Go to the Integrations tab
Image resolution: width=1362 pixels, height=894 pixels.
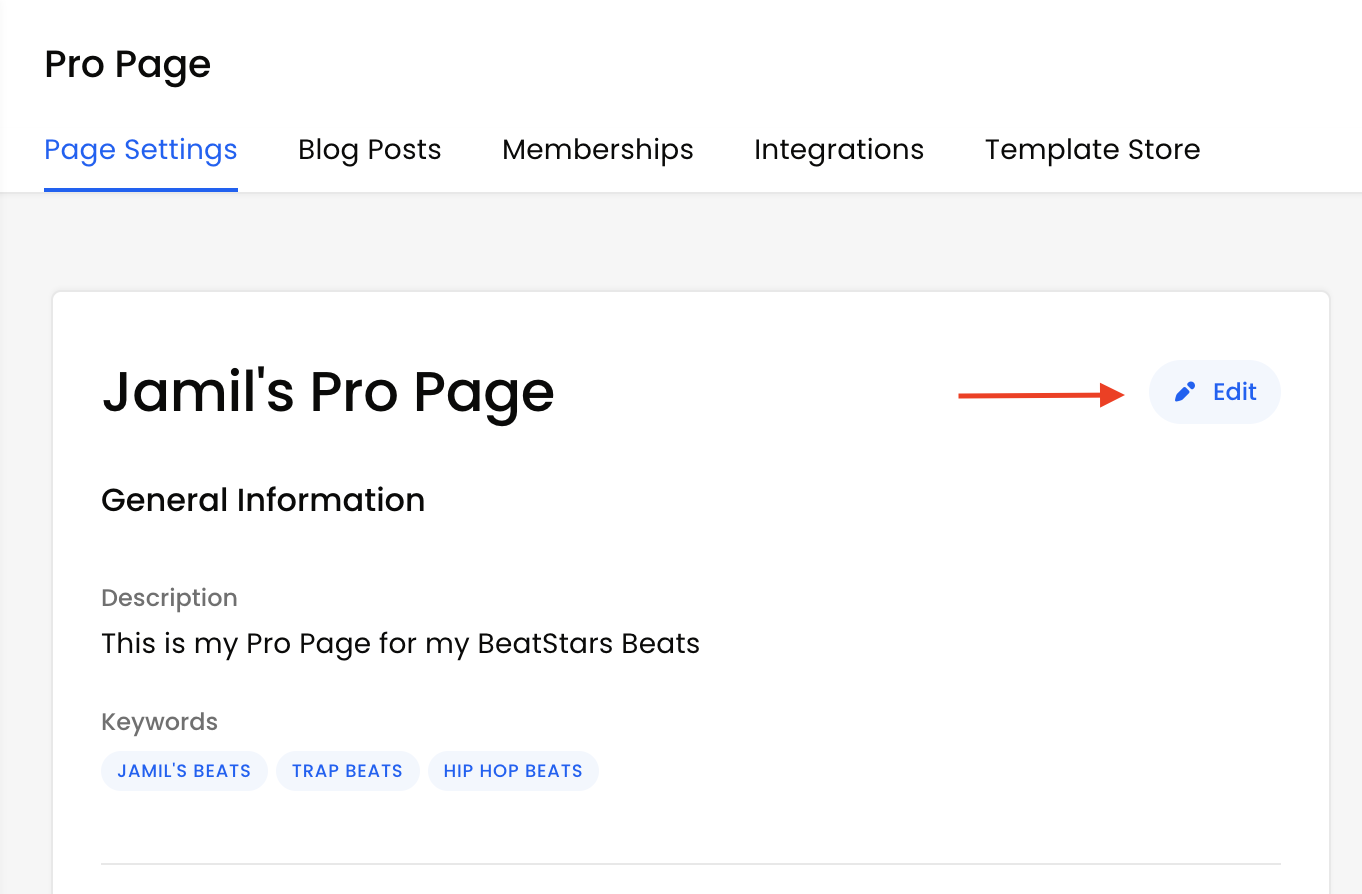(x=839, y=150)
